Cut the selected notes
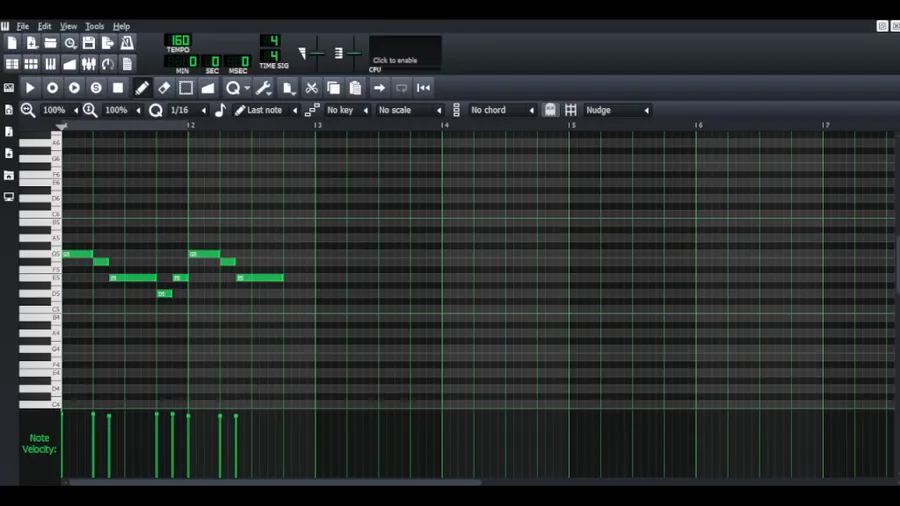Image resolution: width=900 pixels, height=506 pixels. [311, 88]
